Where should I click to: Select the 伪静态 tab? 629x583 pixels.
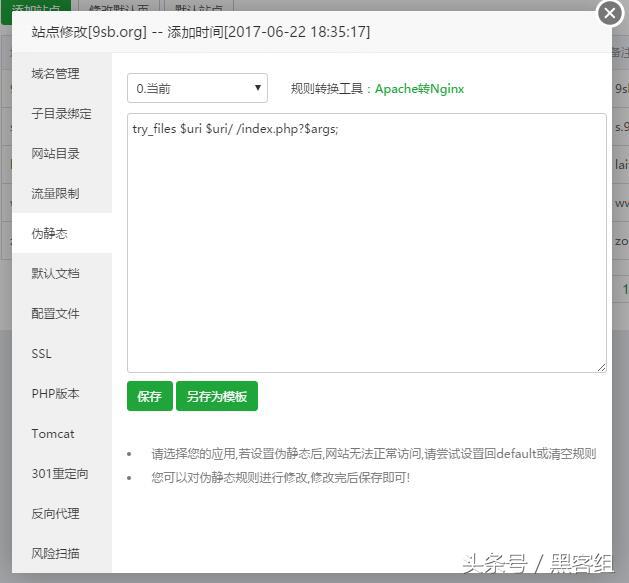[x=62, y=234]
